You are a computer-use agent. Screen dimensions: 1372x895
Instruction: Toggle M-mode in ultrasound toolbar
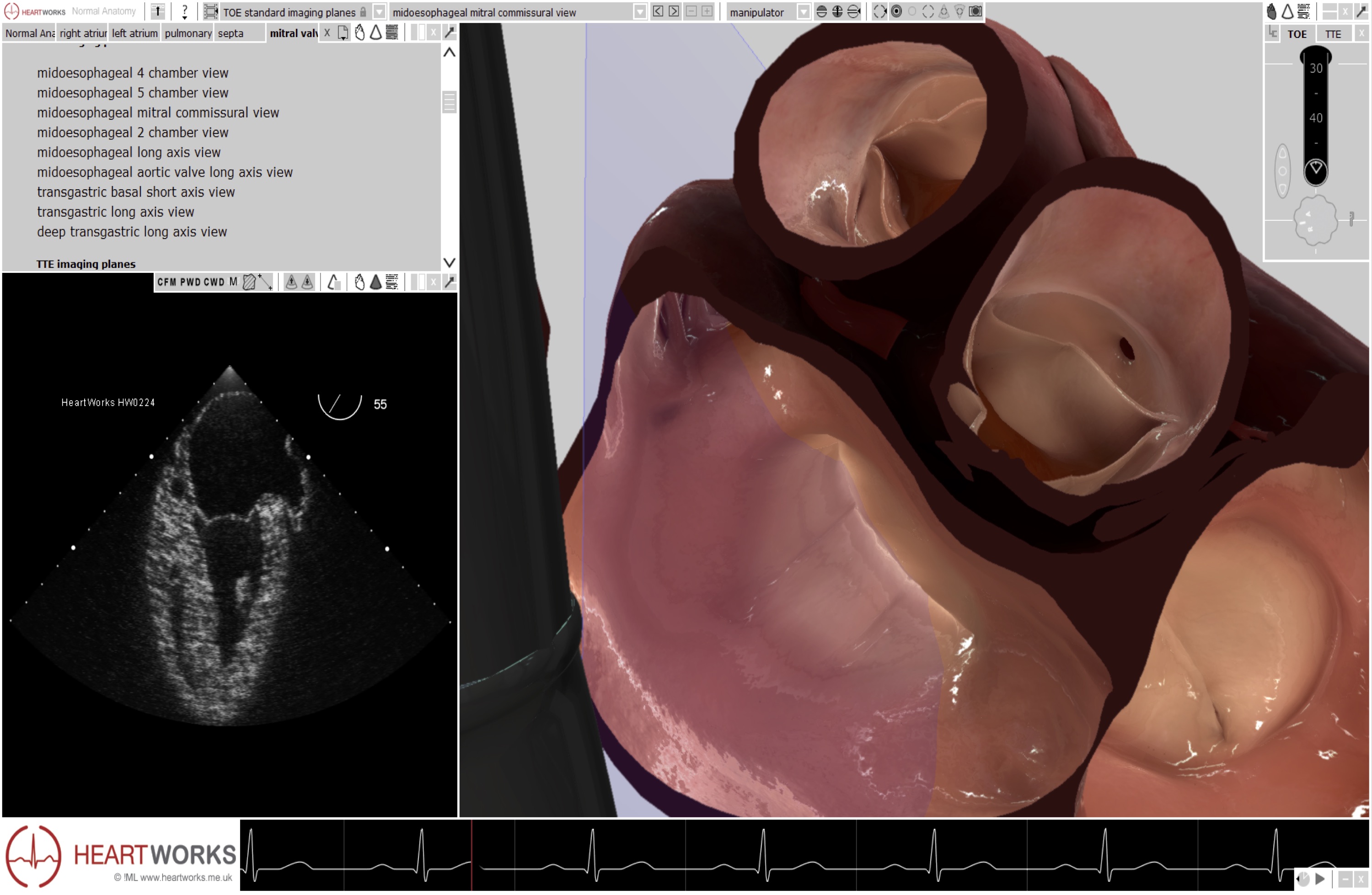(x=234, y=282)
